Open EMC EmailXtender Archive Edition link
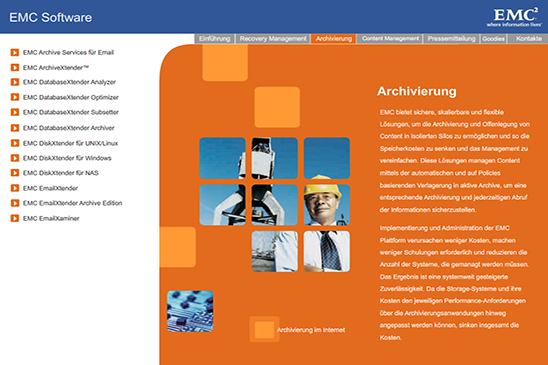The height and width of the screenshot is (365, 548). pos(72,203)
